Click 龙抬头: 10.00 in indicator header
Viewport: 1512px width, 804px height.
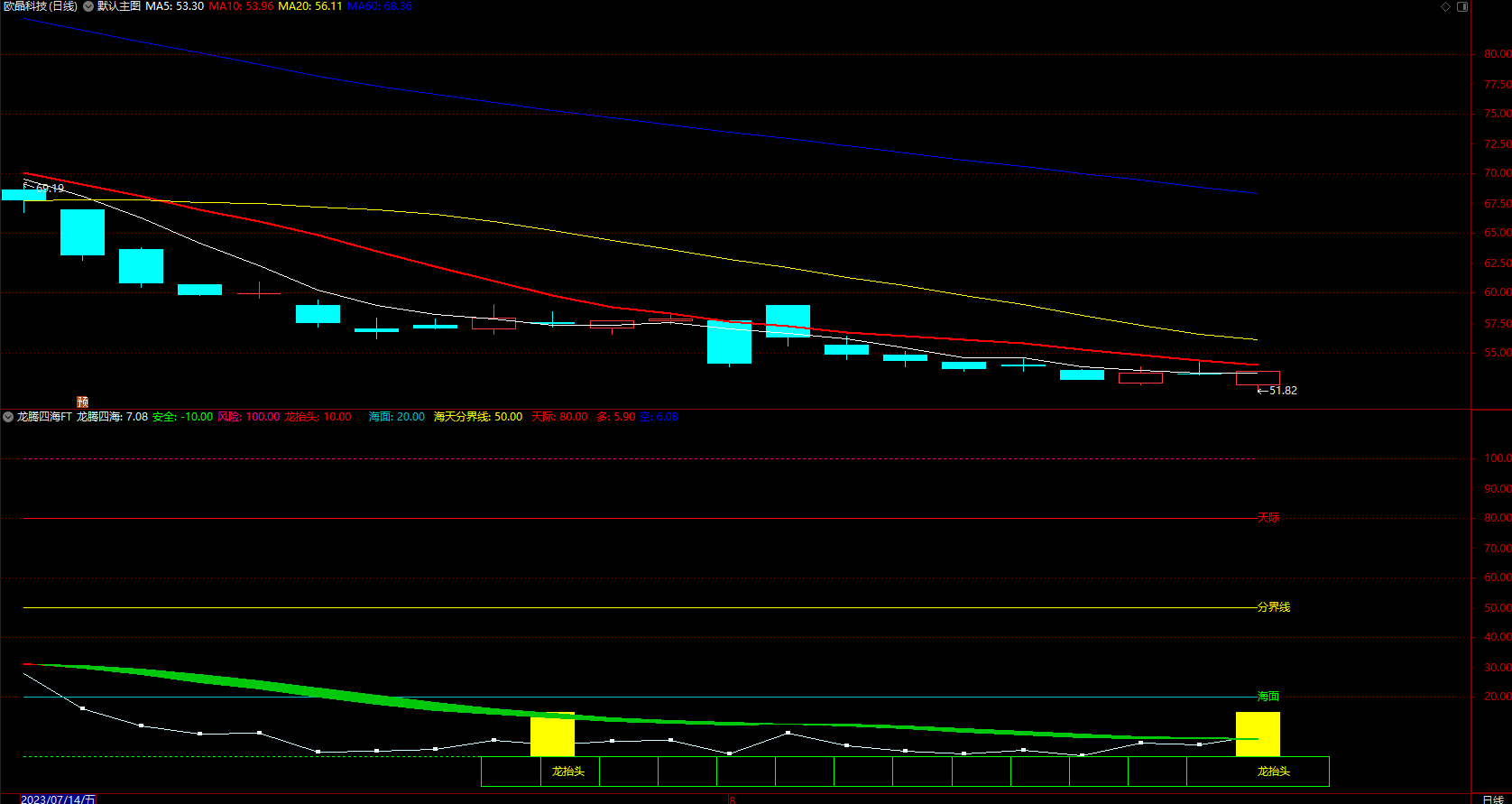click(318, 417)
